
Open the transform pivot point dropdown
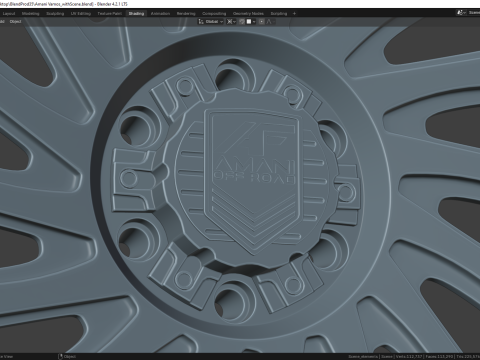[x=231, y=21]
